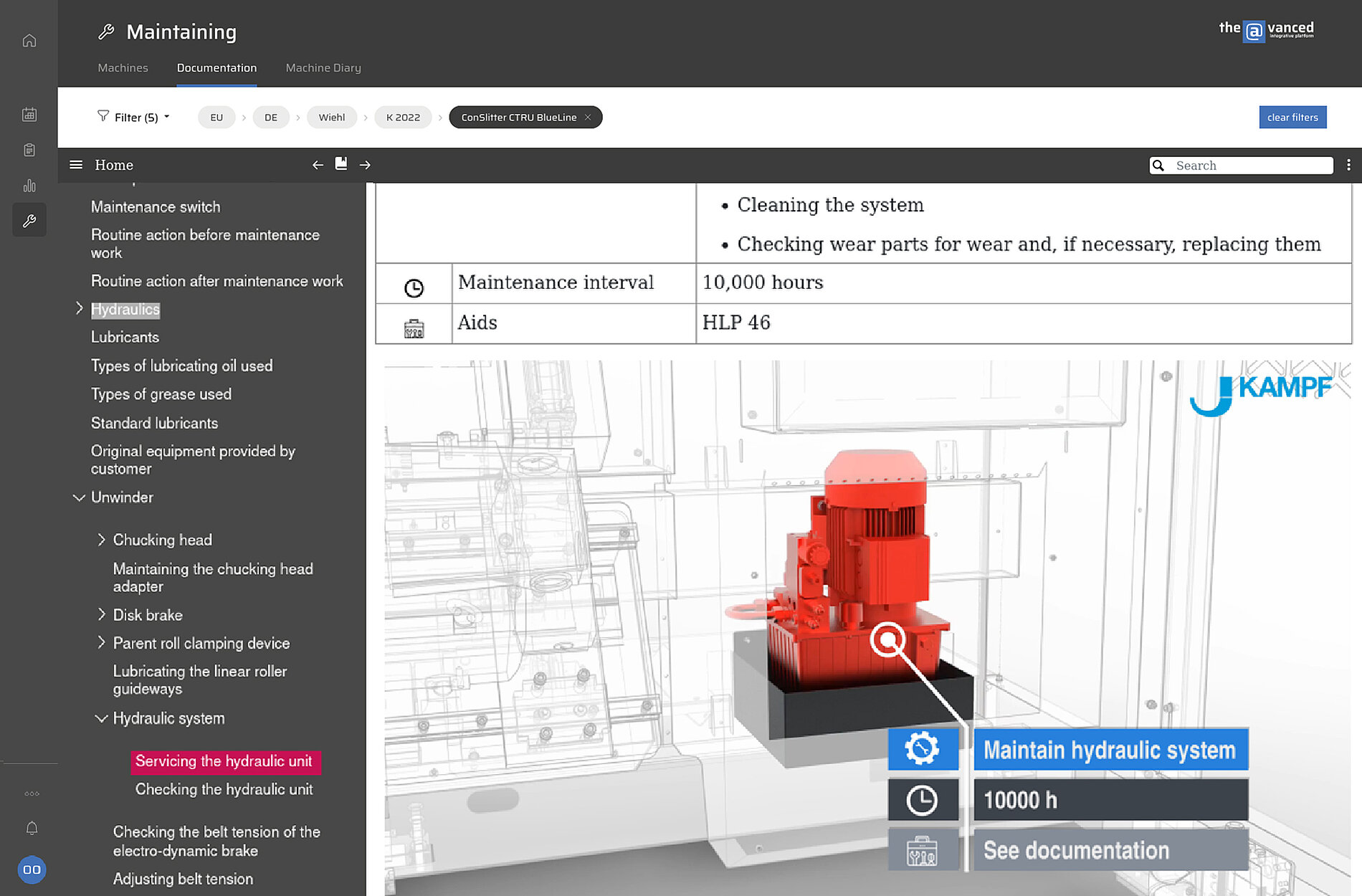The image size is (1362, 896).
Task: Toggle the hamburger menu next to Home
Action: click(76, 165)
